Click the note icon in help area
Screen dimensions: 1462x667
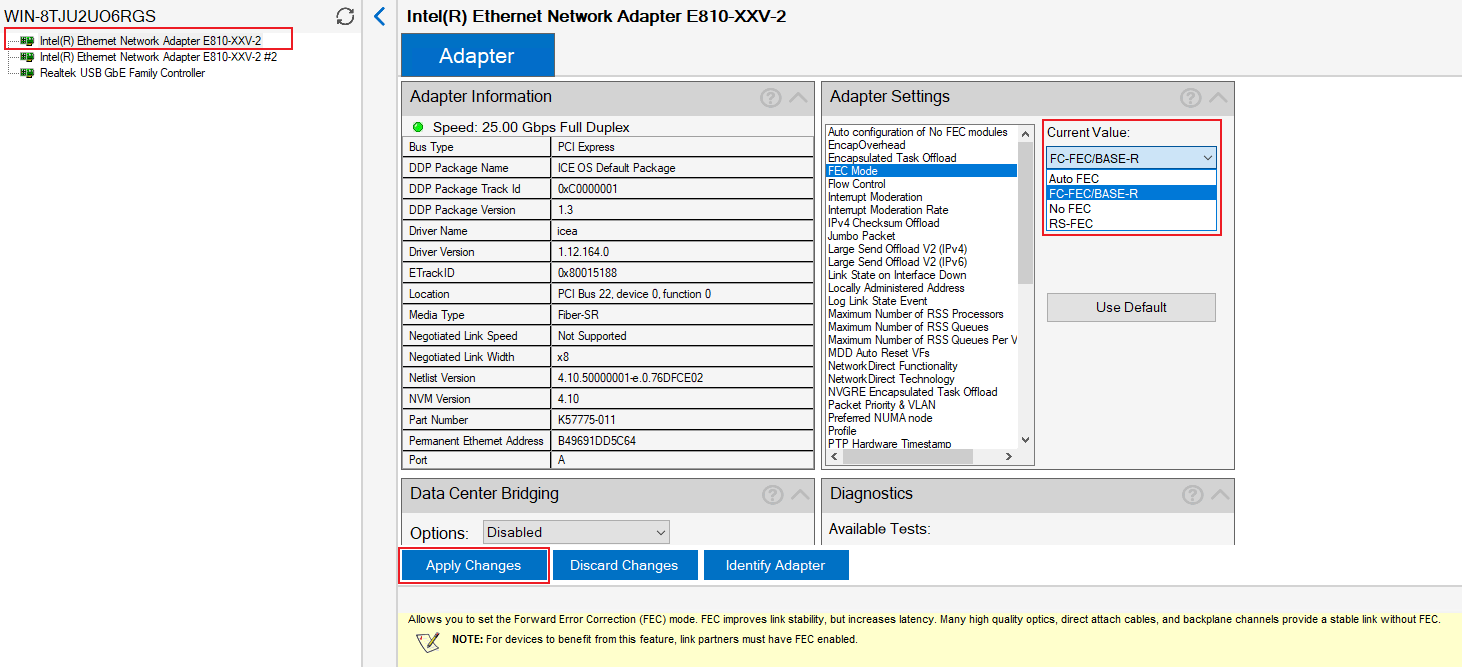click(428, 640)
